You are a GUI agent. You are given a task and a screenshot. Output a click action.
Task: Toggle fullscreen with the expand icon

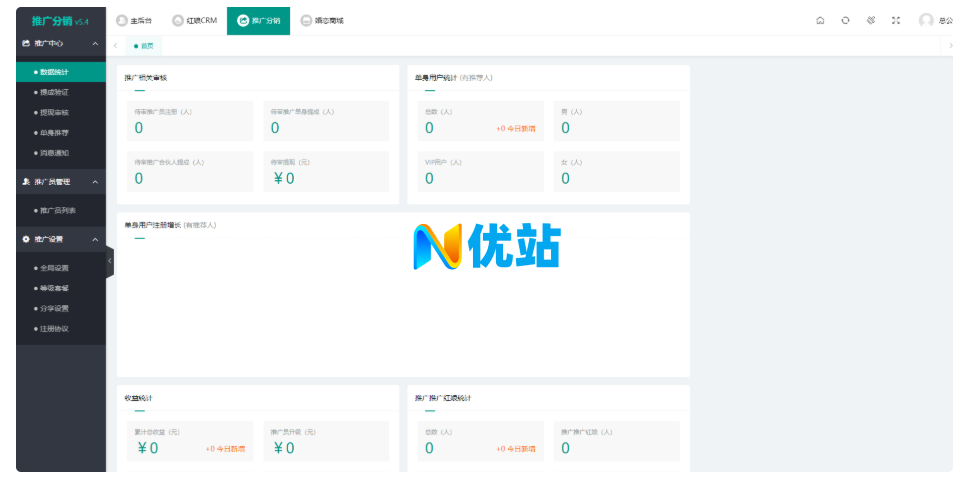point(896,20)
